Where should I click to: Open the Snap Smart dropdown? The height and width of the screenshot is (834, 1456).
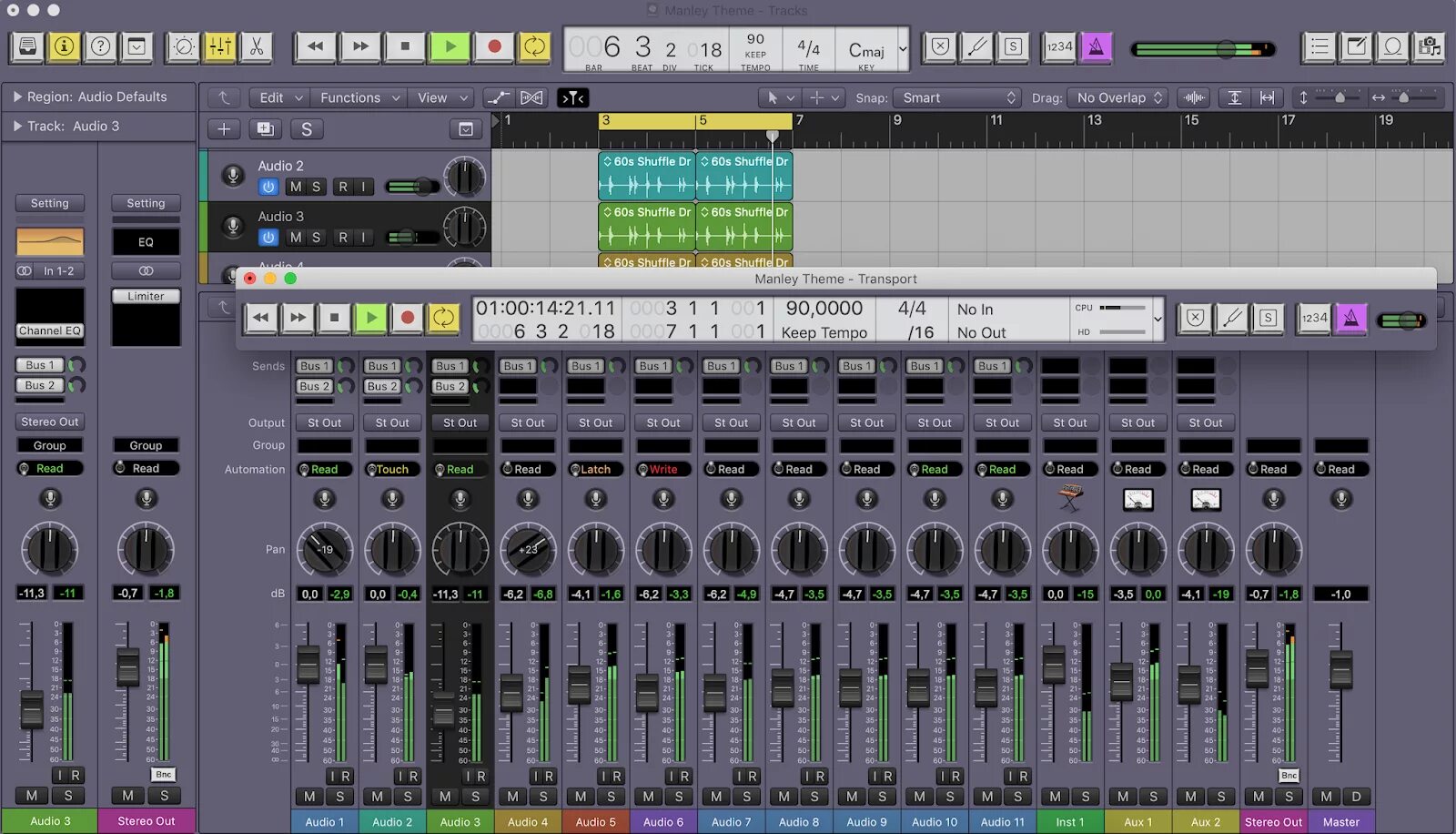(x=957, y=97)
